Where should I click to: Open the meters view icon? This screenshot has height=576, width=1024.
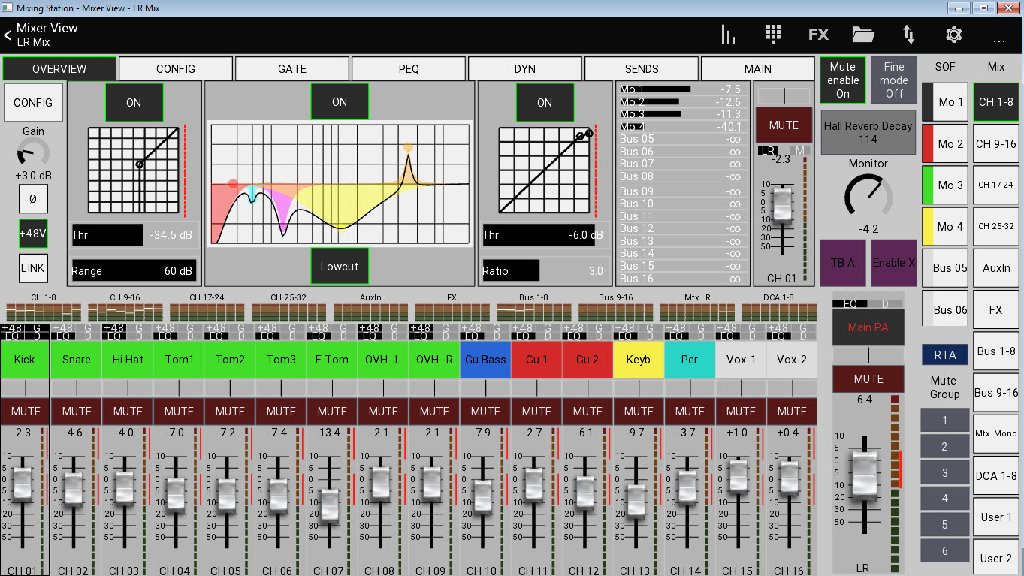coord(728,35)
